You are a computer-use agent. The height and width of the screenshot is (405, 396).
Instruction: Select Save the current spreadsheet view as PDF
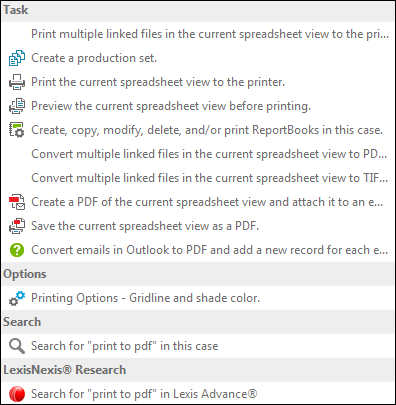click(x=145, y=226)
